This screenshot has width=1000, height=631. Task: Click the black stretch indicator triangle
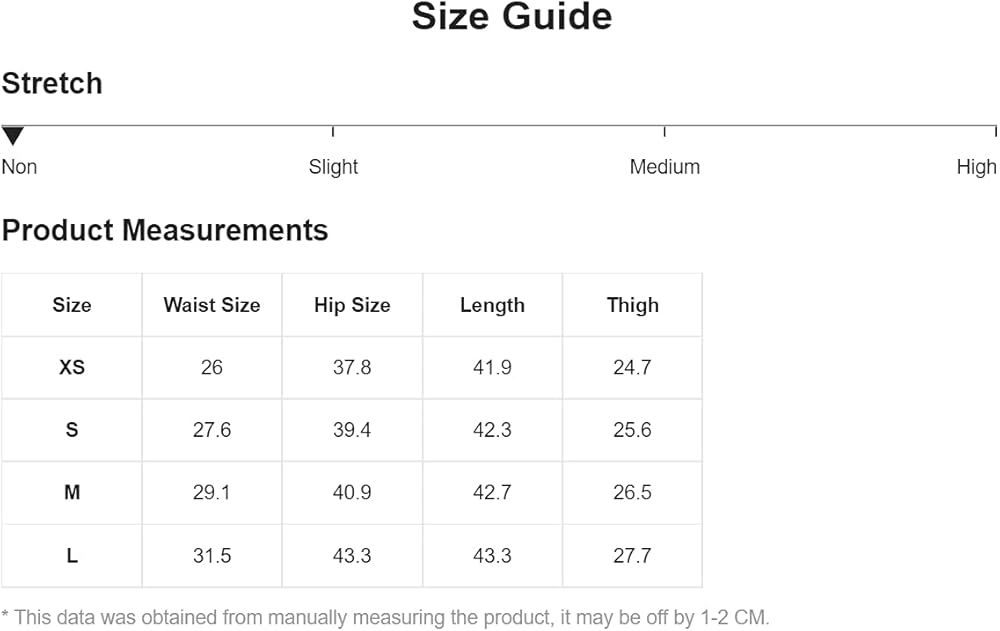(13, 136)
